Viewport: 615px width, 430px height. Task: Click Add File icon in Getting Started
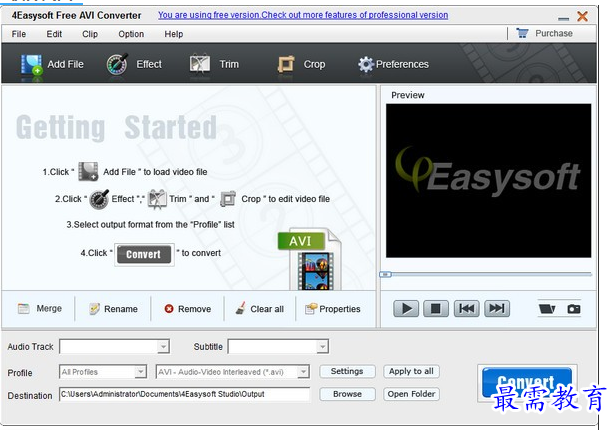[x=88, y=171]
